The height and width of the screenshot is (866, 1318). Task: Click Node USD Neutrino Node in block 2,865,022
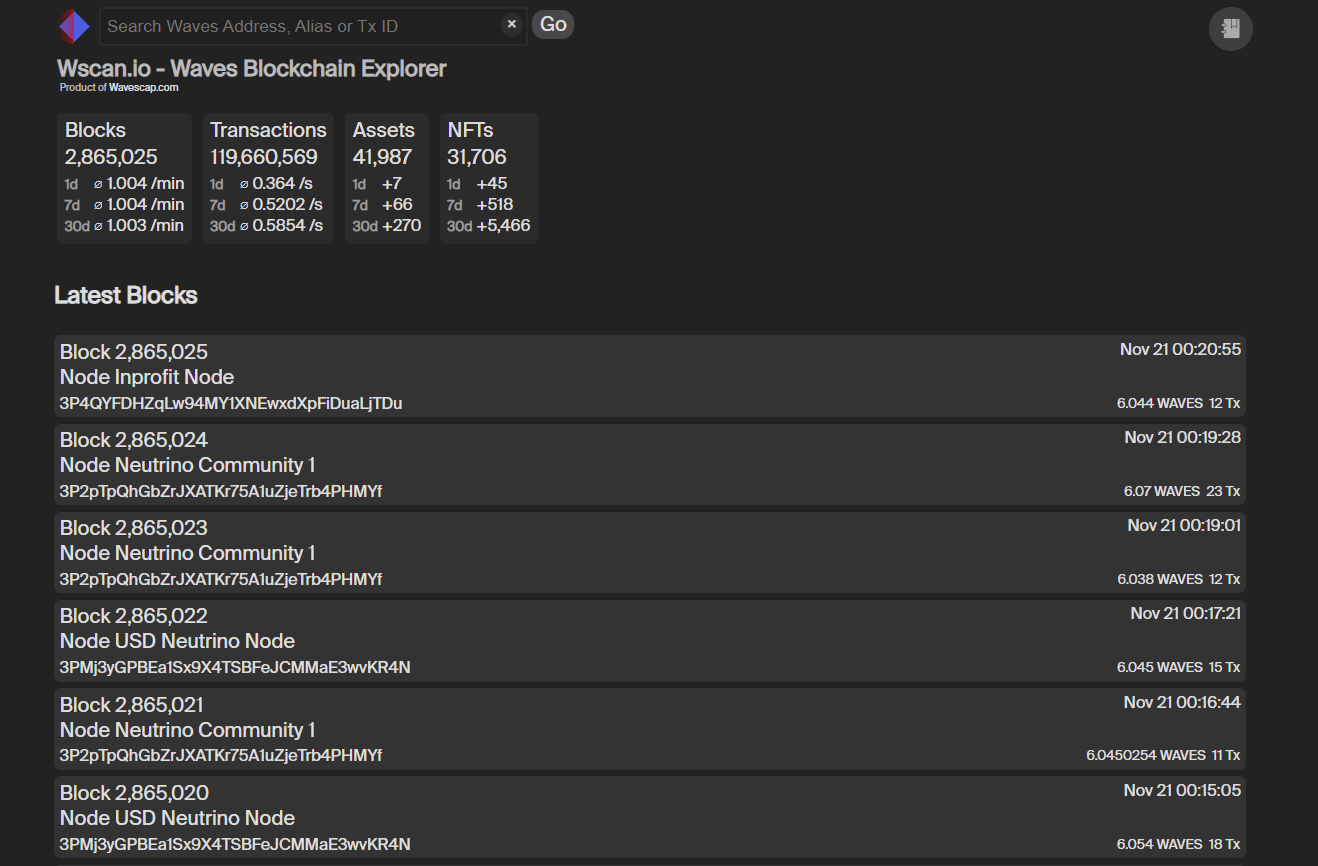coord(177,641)
